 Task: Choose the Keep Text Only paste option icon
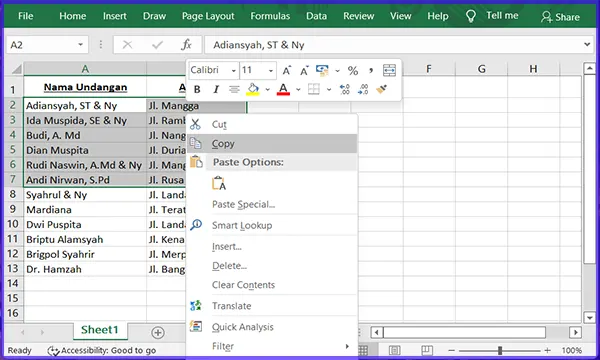[218, 183]
